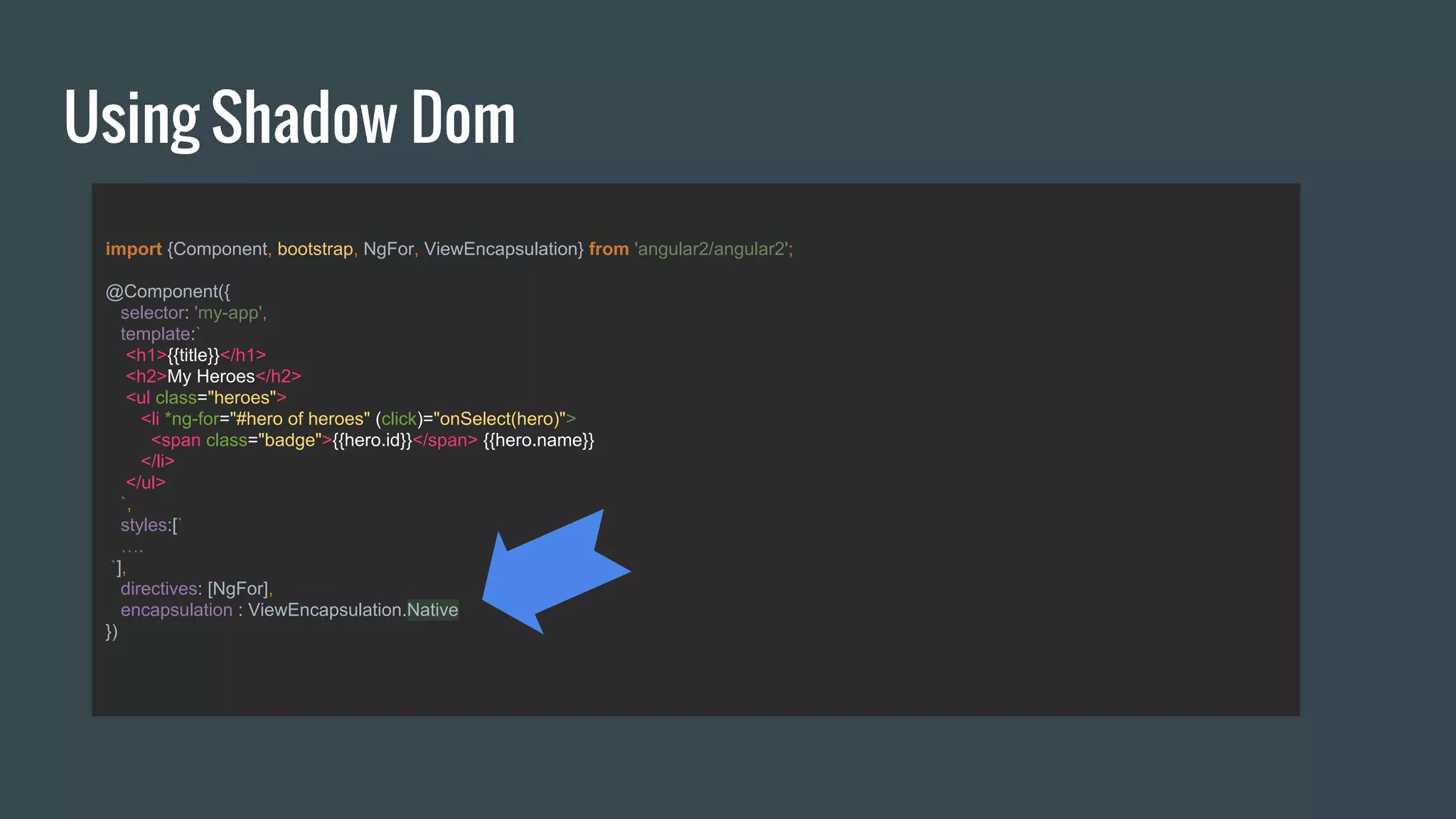Viewport: 1456px width, 819px height.
Task: Click the '<h1>{{title}}</h1>' line
Action: (x=196, y=355)
